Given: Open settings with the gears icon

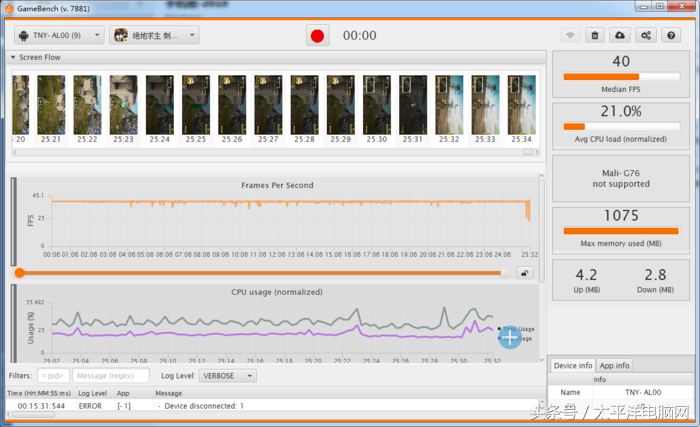Looking at the screenshot, I should point(646,35).
